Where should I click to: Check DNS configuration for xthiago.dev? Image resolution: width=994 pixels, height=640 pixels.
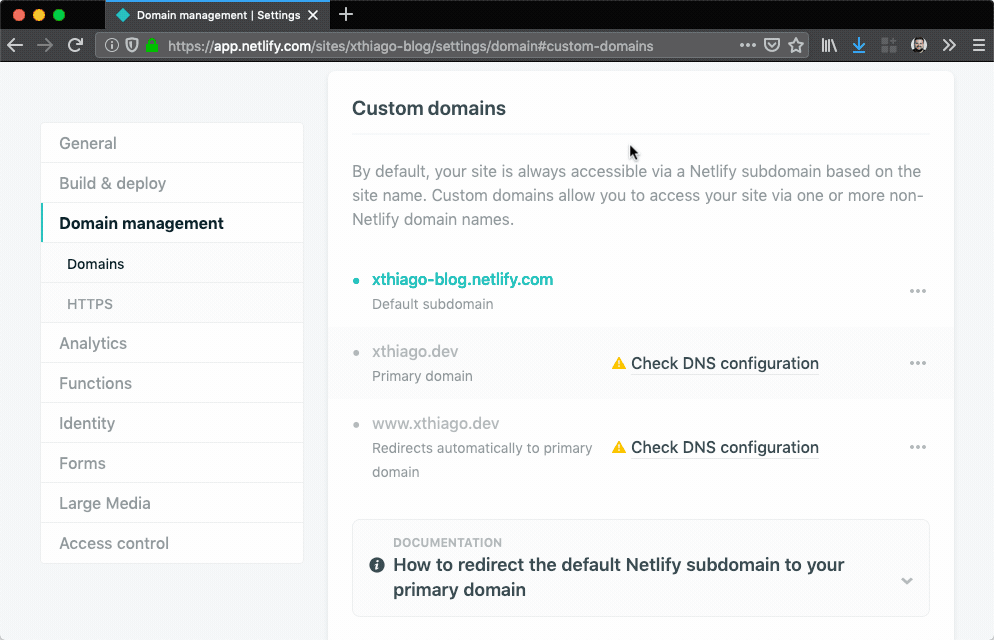(724, 363)
